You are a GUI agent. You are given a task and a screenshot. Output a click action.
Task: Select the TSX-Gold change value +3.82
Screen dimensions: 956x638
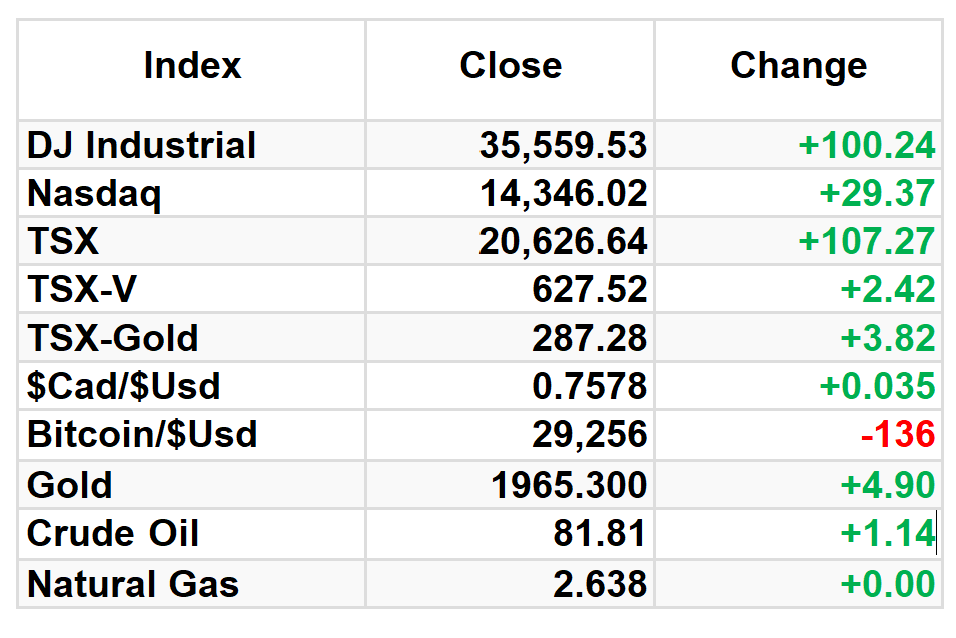click(887, 338)
